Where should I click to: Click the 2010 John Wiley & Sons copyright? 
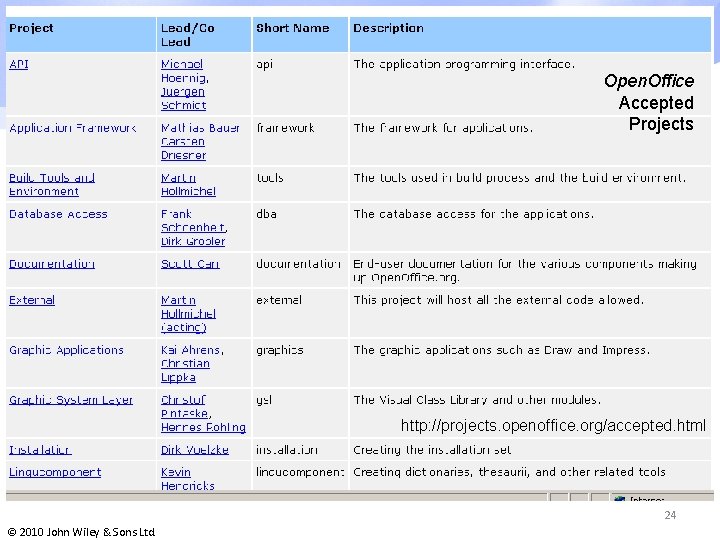point(82,532)
